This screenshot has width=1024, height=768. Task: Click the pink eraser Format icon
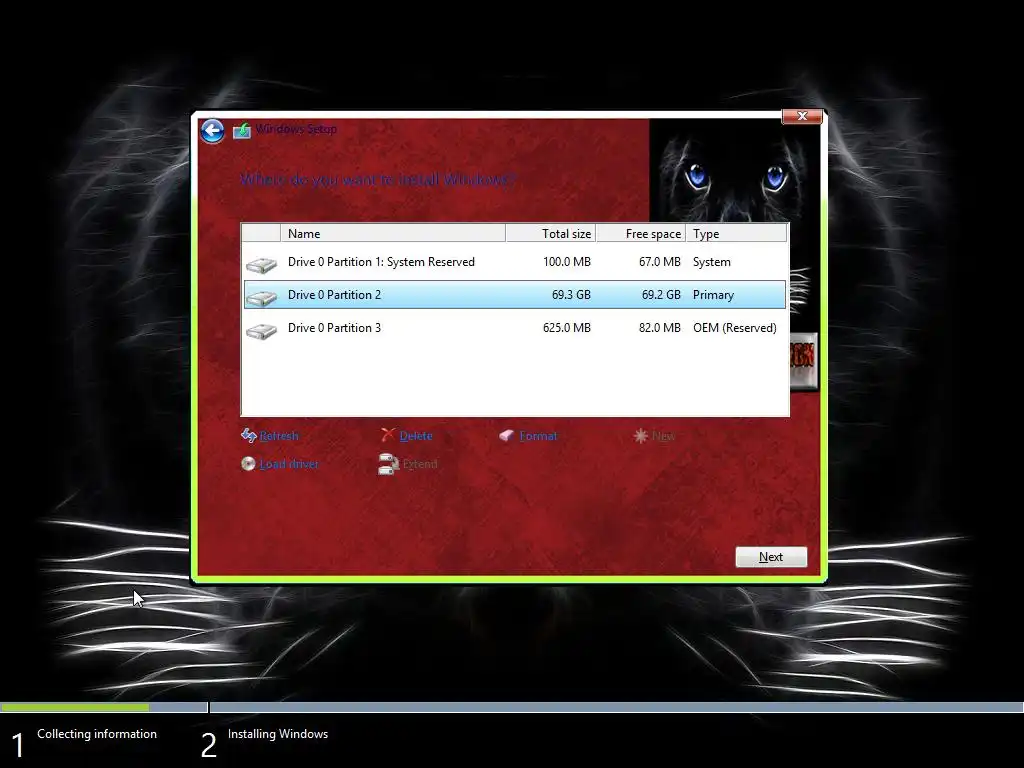click(x=507, y=435)
